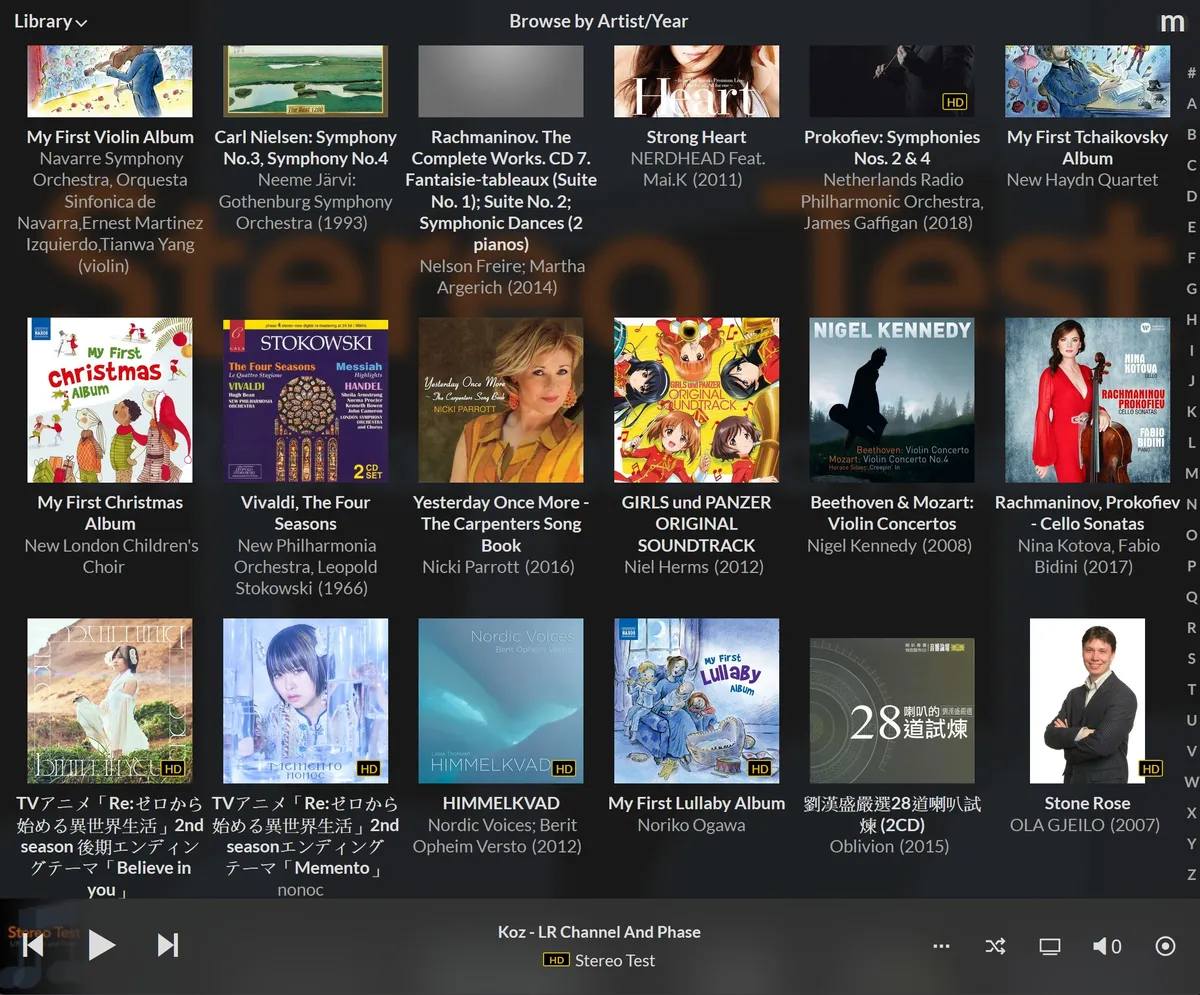The image size is (1200, 995).
Task: Open My First Christmas Album cover
Action: pyautogui.click(x=110, y=400)
